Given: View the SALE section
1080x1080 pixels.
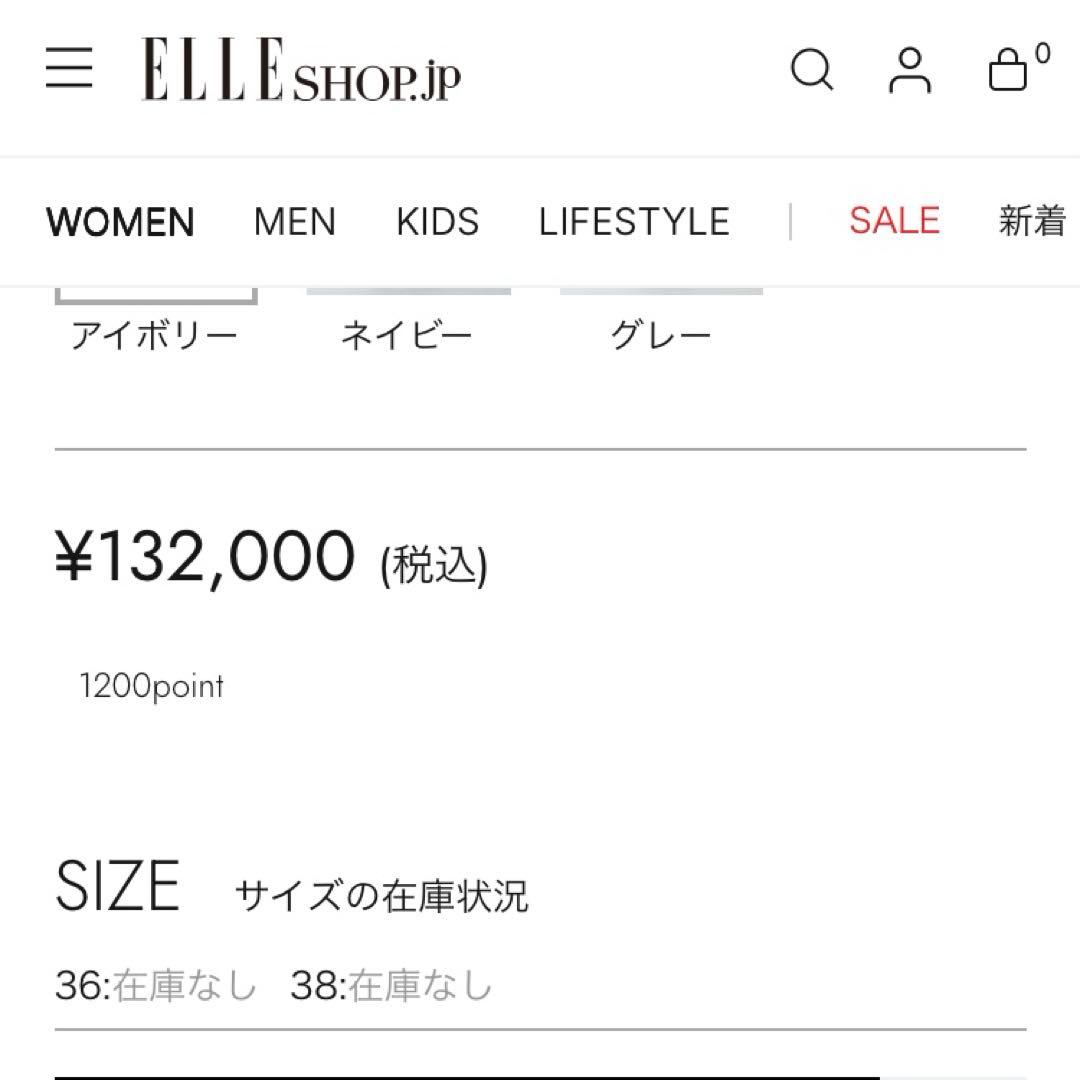Looking at the screenshot, I should 891,221.
